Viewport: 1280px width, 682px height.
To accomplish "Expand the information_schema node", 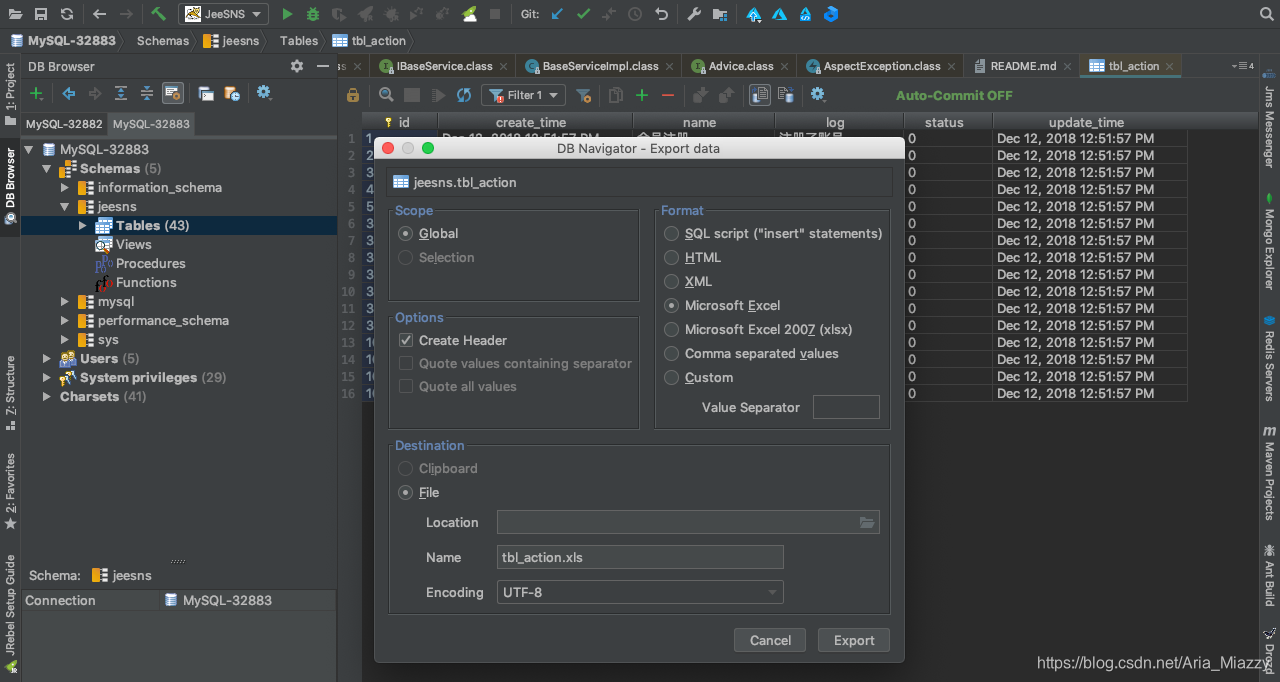I will (x=65, y=187).
